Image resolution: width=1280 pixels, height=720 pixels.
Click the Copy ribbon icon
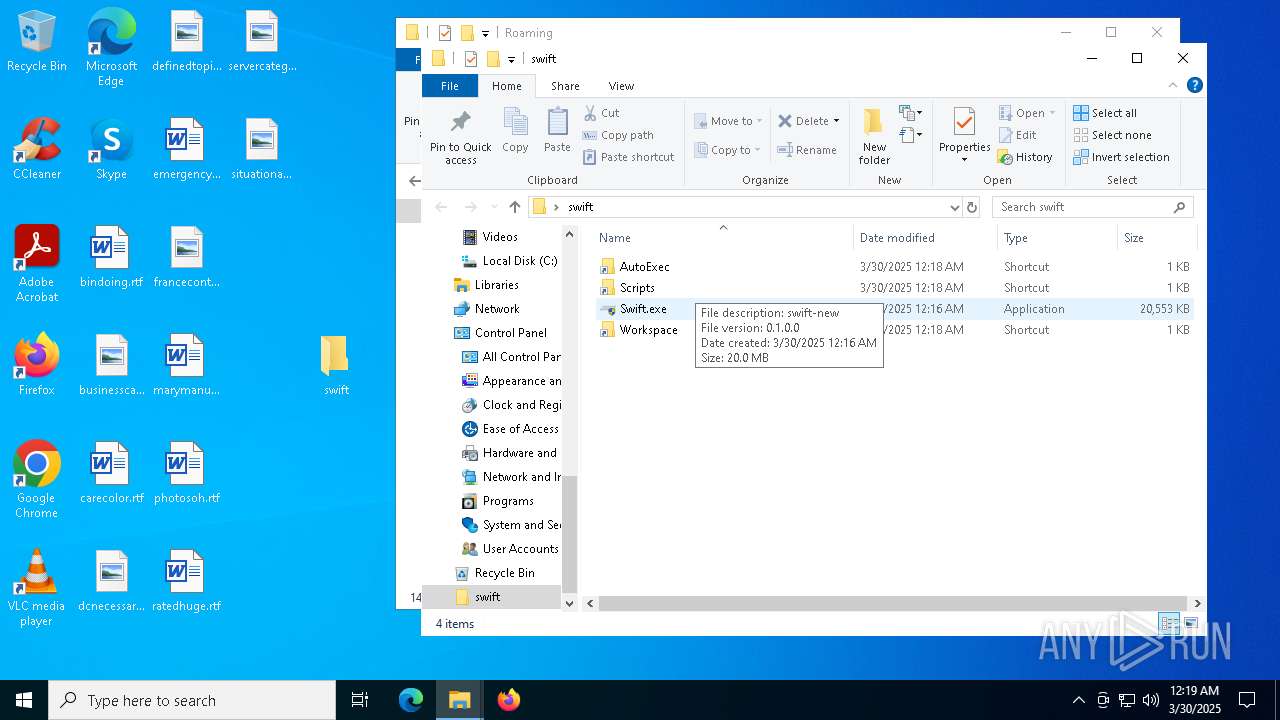click(515, 130)
